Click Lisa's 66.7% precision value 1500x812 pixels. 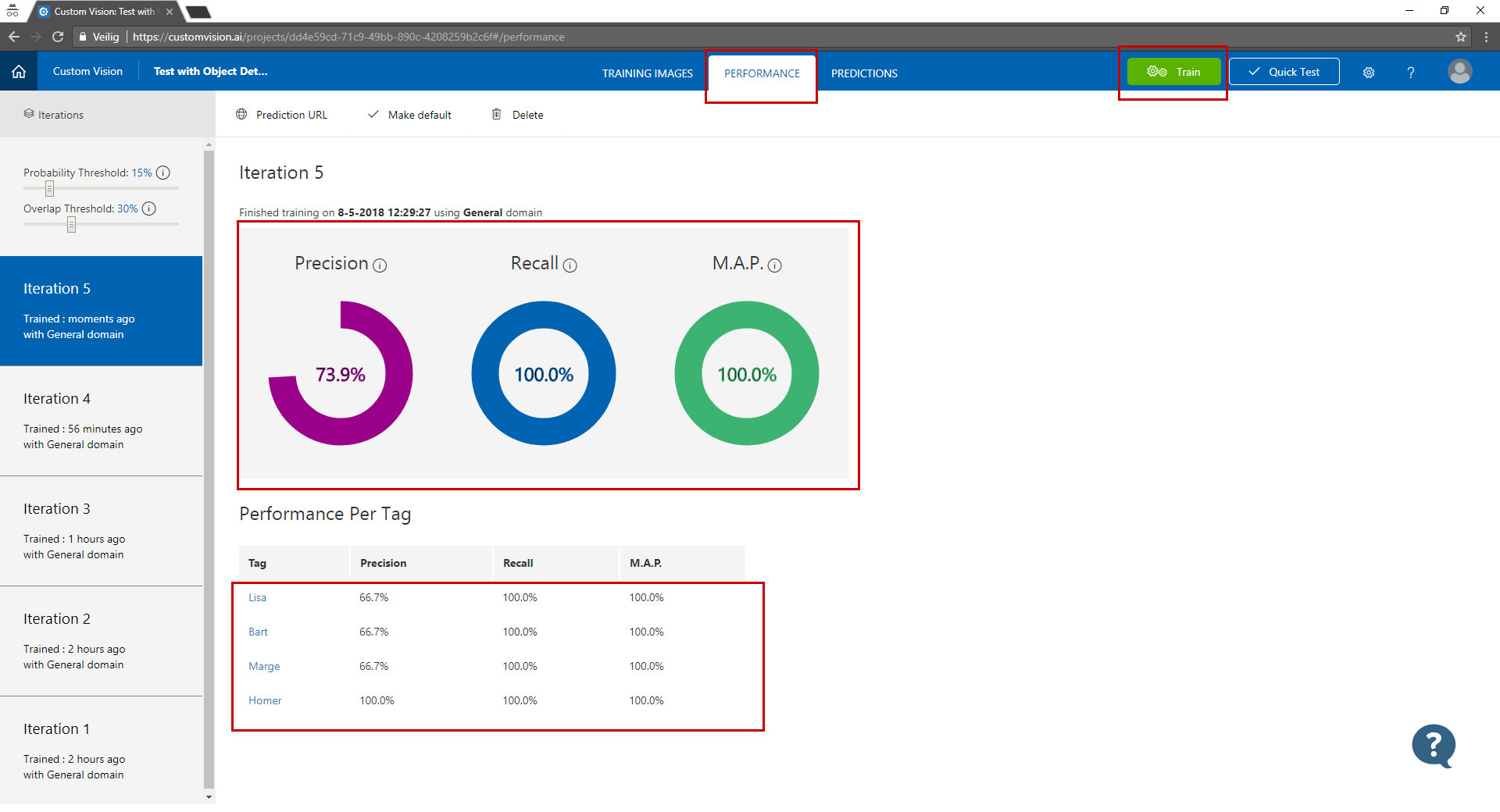(373, 597)
